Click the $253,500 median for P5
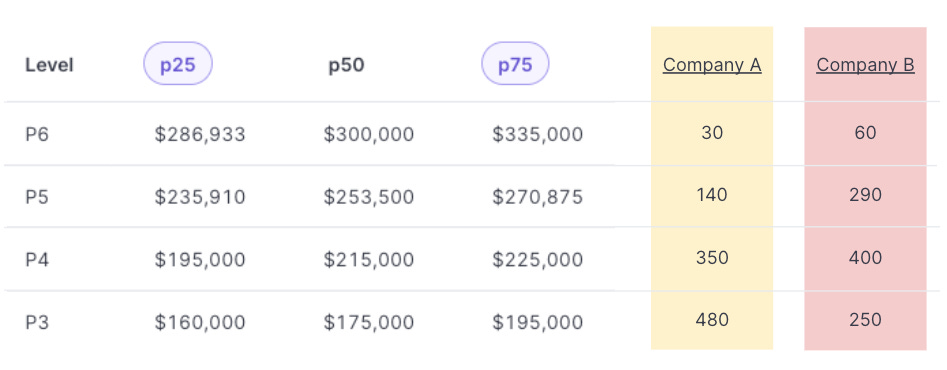 click(368, 197)
